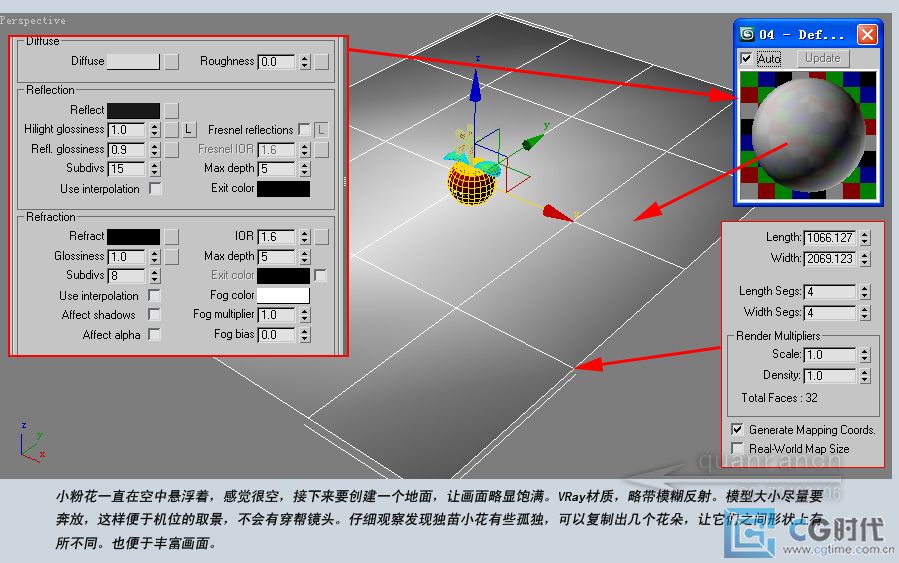Screen dimensions: 899x563
Task: Enable the Fresnel reflections checkbox
Action: (x=304, y=130)
